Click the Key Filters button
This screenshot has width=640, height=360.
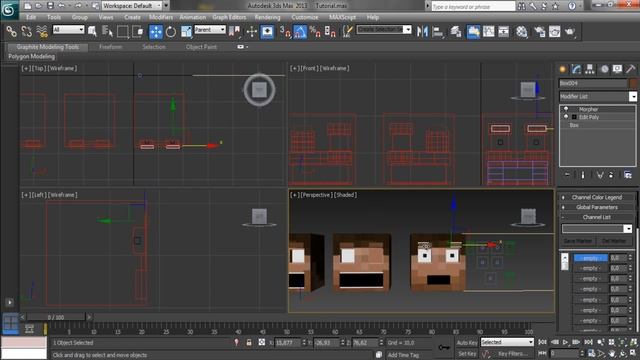click(x=512, y=353)
